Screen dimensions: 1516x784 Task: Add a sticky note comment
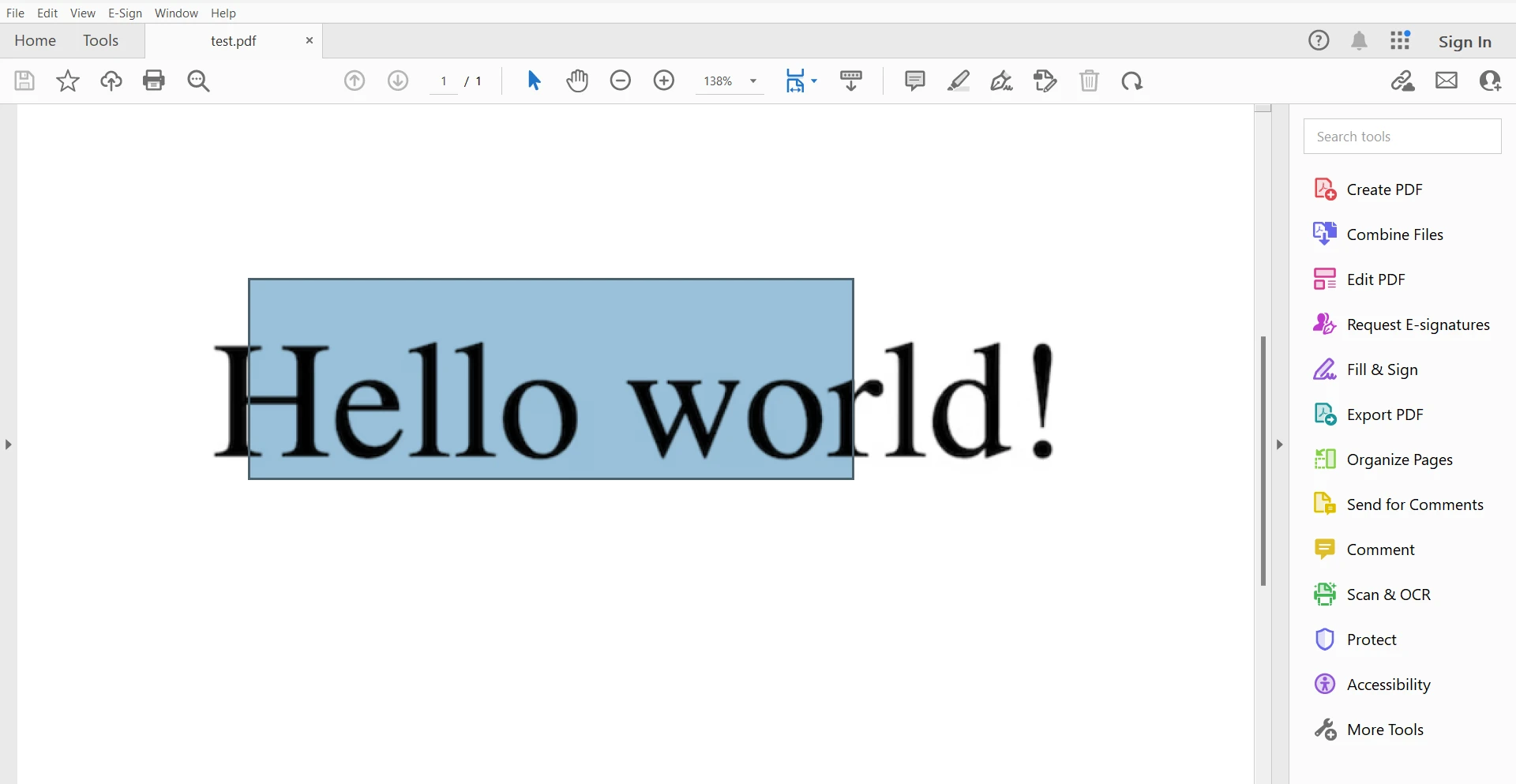(914, 81)
